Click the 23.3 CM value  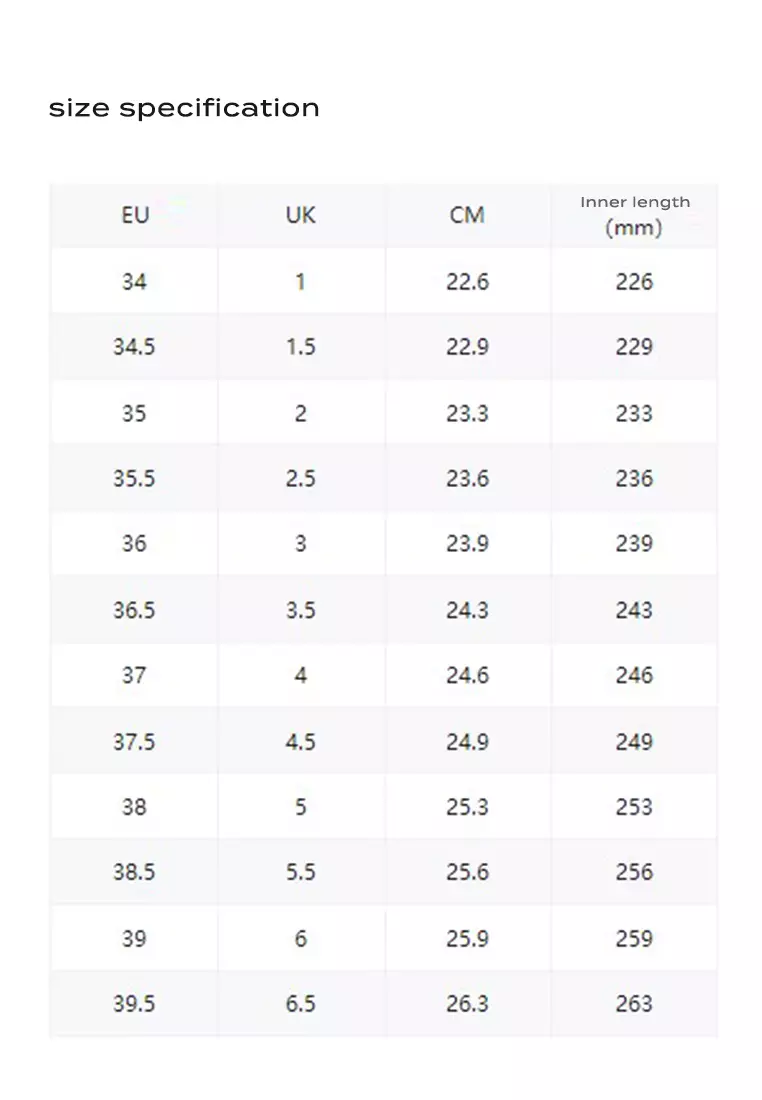coord(467,413)
